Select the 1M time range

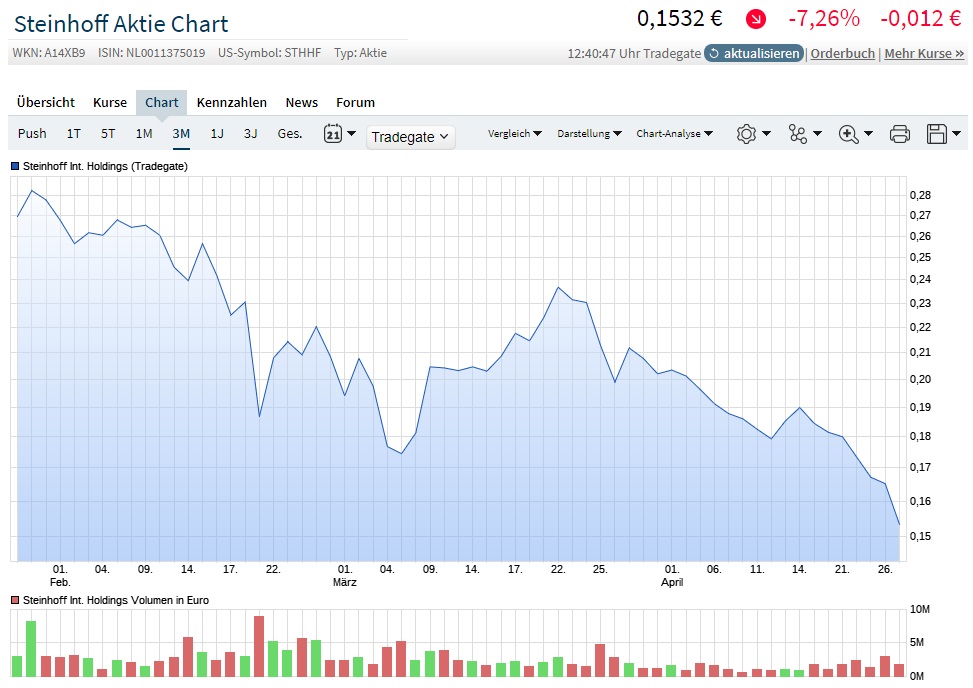144,133
